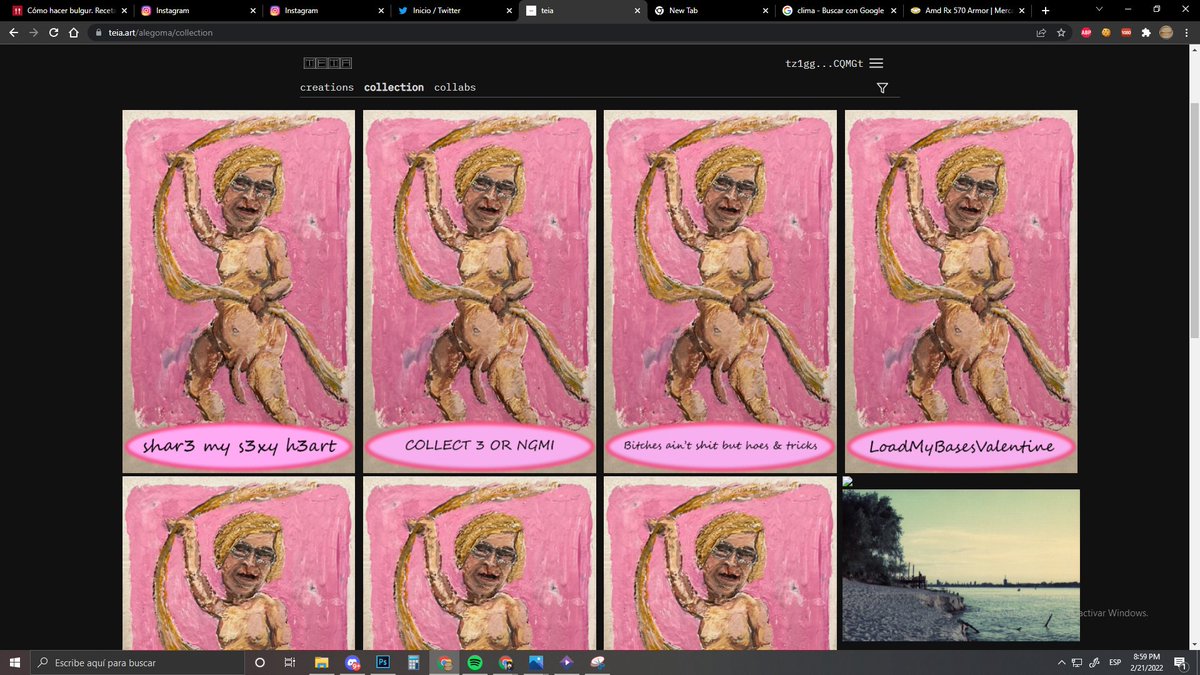The height and width of the screenshot is (675, 1200).
Task: Open the teia hamburger menu
Action: 876,63
